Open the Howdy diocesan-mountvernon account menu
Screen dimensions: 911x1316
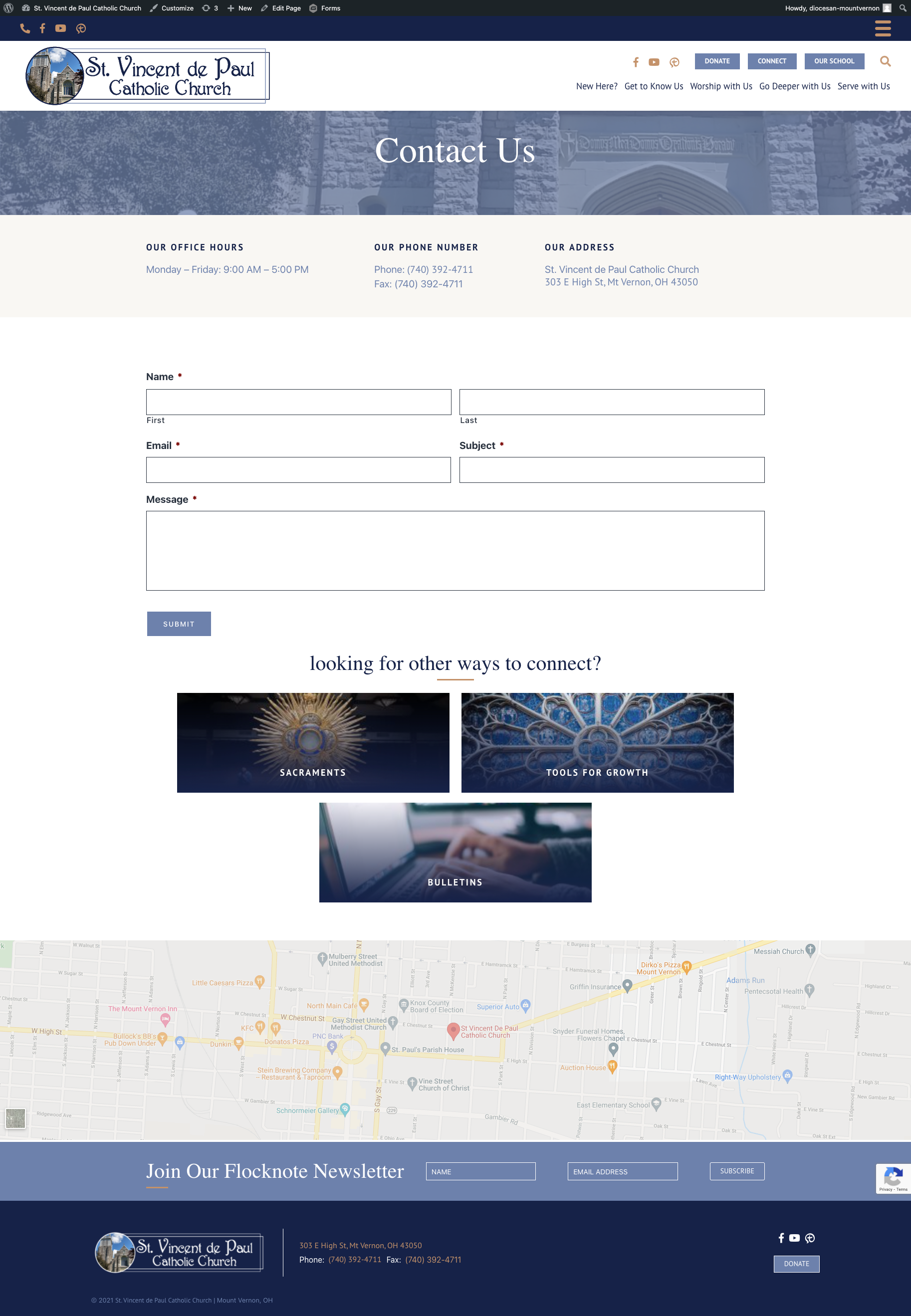point(836,8)
